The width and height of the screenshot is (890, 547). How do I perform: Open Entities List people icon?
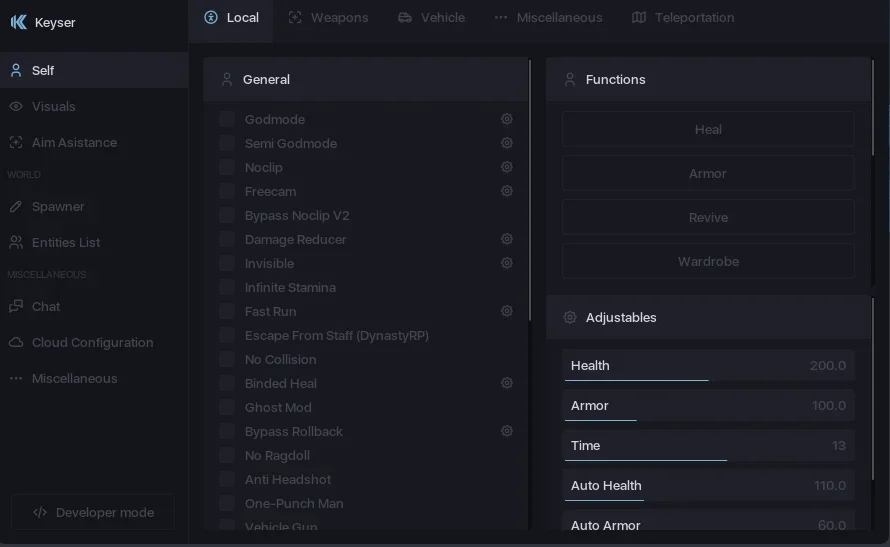[16, 242]
